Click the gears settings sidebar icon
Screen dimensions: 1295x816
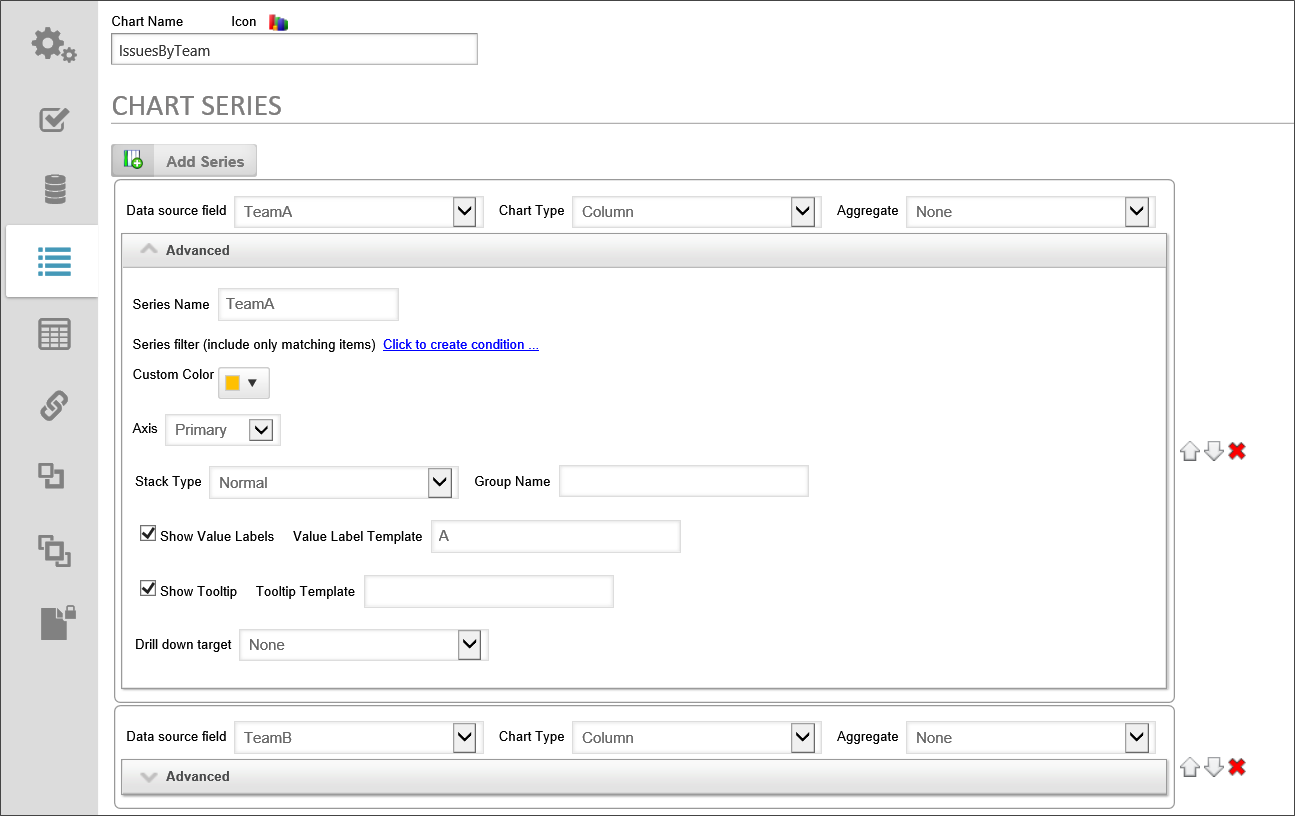tap(53, 46)
